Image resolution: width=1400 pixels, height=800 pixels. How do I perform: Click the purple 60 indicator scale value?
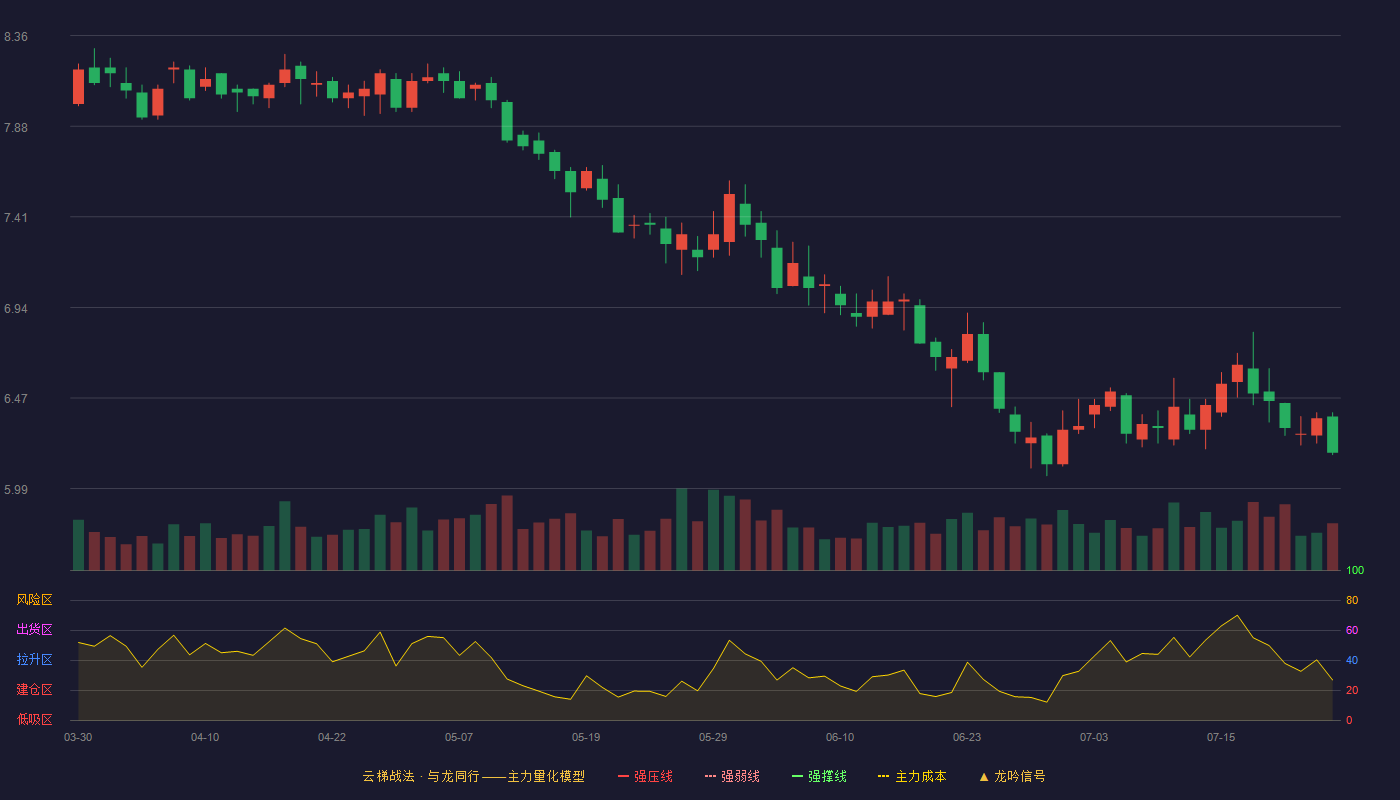[x=1352, y=630]
